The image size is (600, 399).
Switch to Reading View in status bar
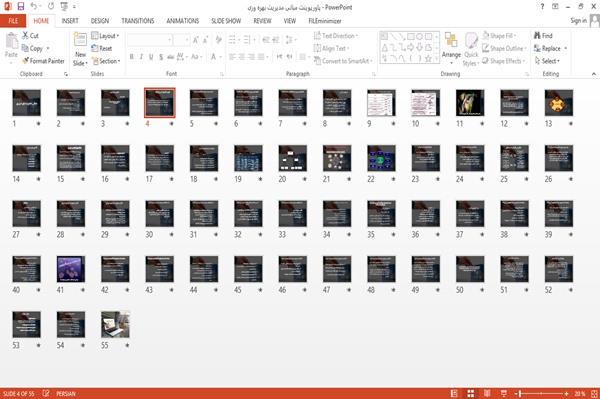[487, 393]
